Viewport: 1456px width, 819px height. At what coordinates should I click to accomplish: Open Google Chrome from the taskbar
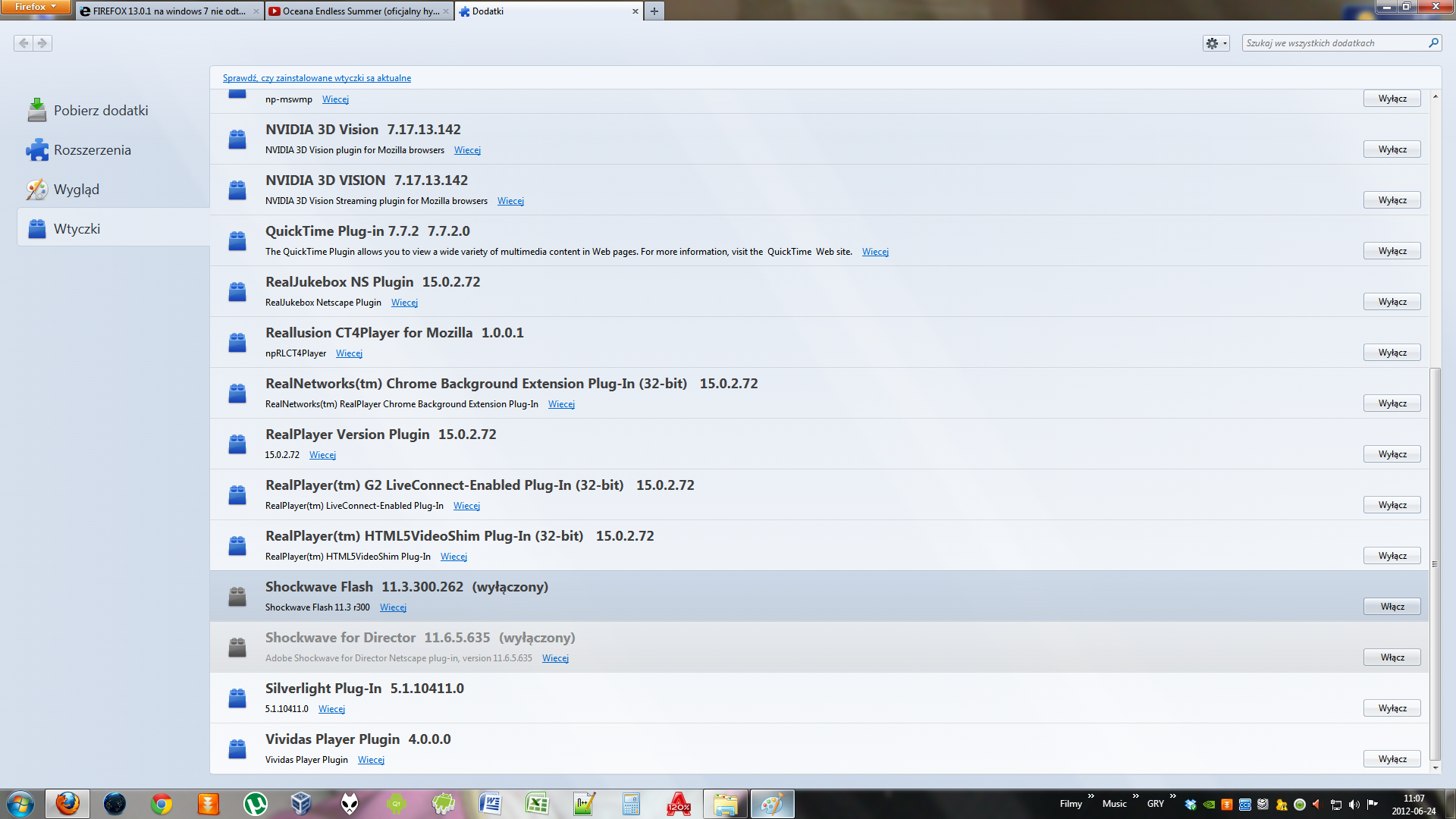(x=162, y=804)
